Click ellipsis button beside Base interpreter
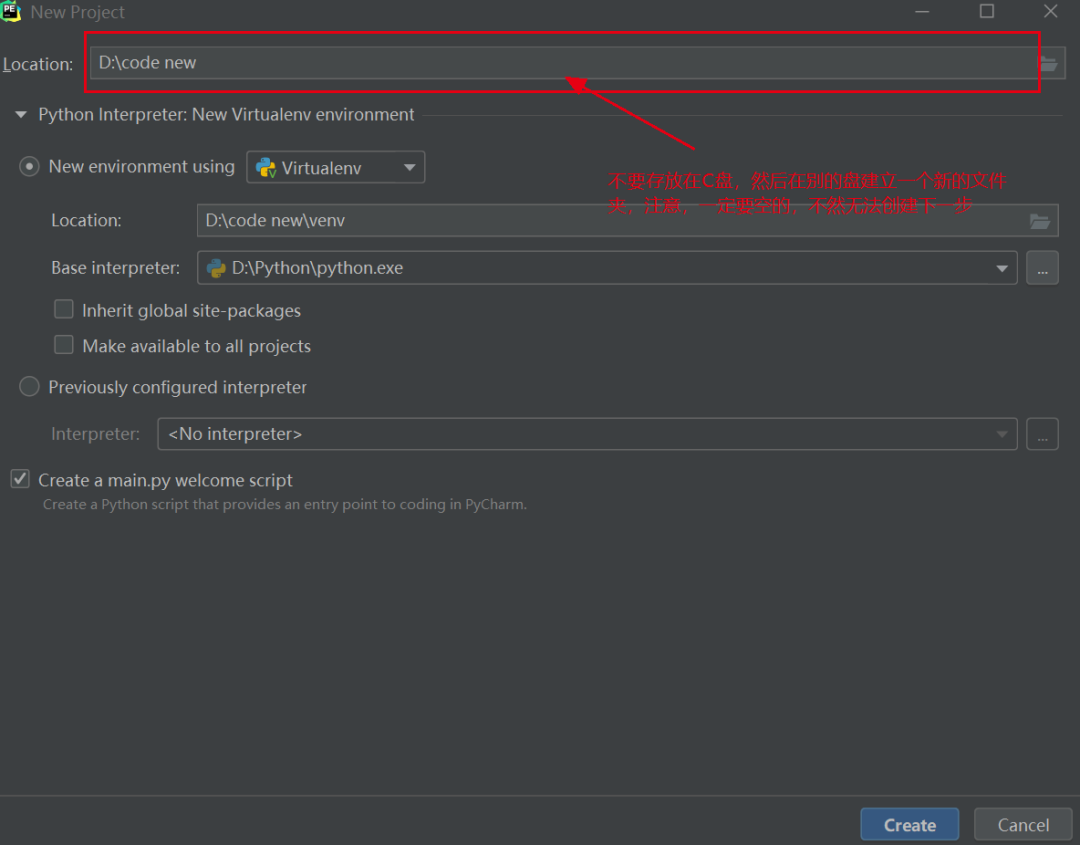The width and height of the screenshot is (1080, 845). [x=1042, y=268]
